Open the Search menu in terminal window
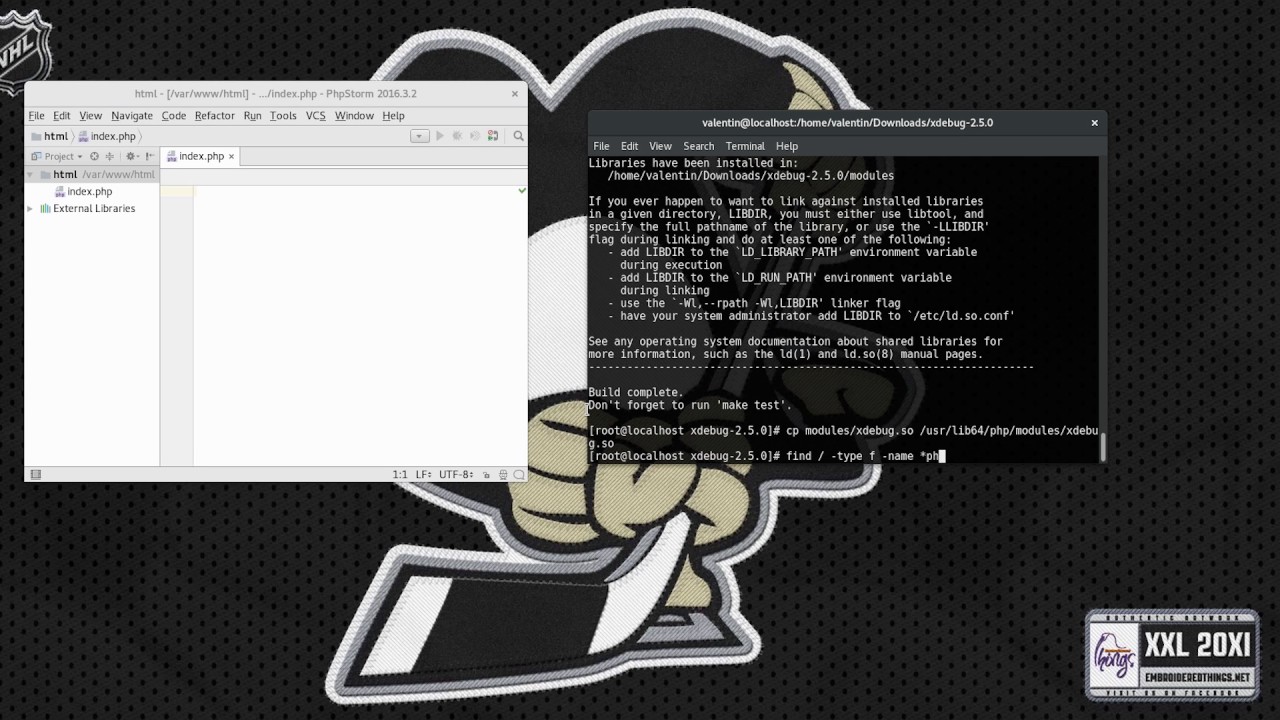 (698, 146)
